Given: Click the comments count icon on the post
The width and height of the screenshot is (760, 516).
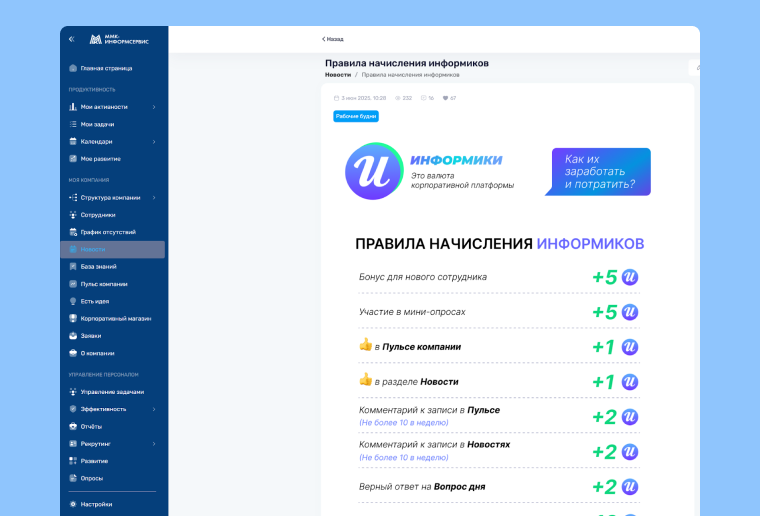Looking at the screenshot, I should (424, 98).
